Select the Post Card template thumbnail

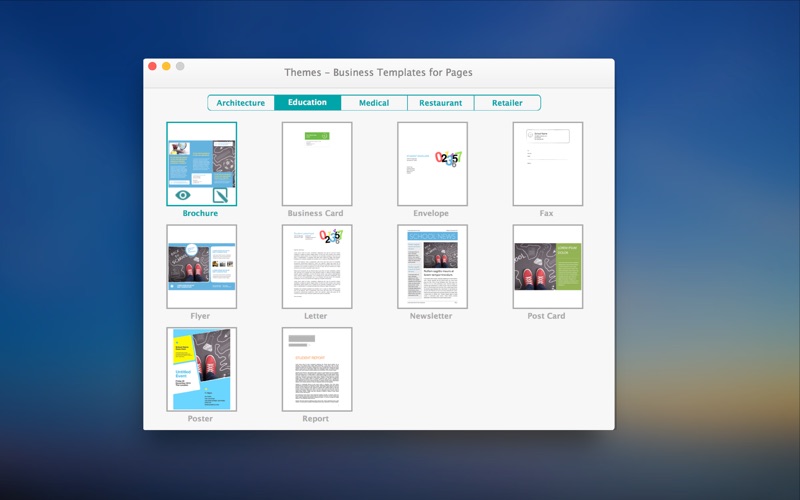547,266
